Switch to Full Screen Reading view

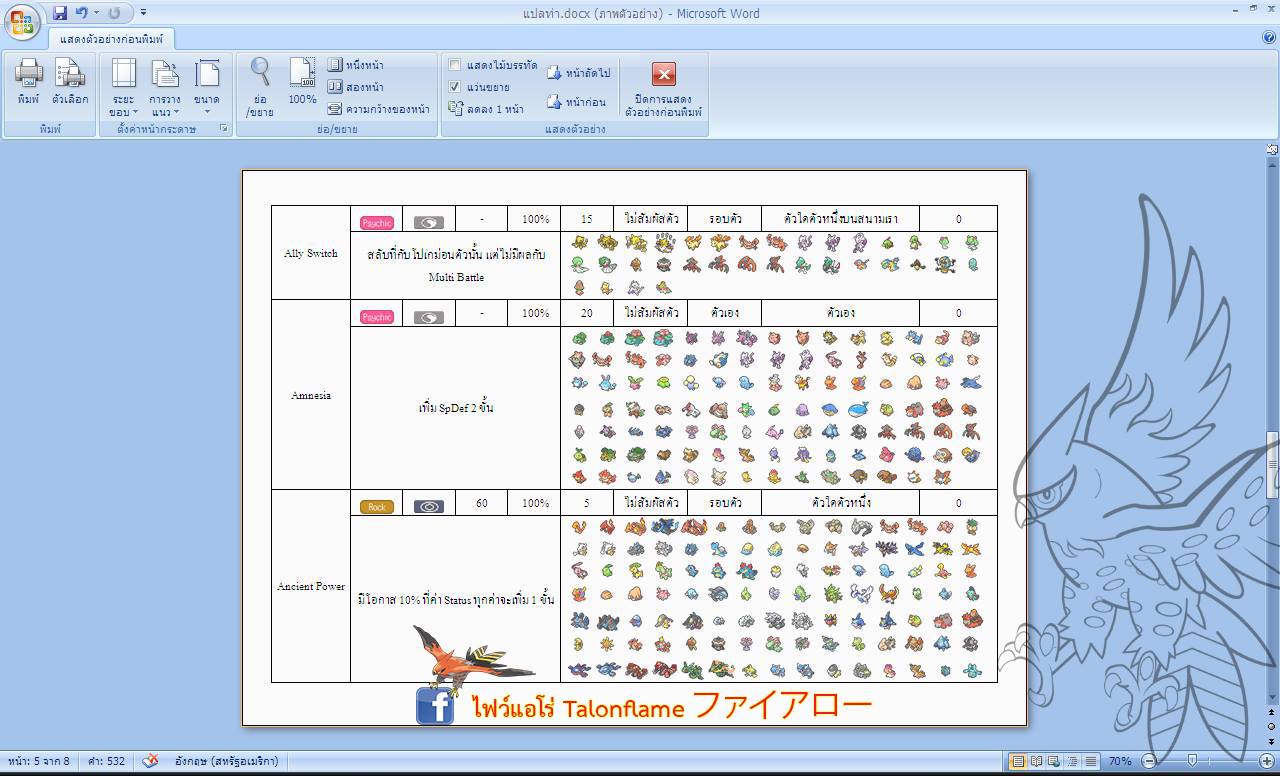pyautogui.click(x=1036, y=761)
